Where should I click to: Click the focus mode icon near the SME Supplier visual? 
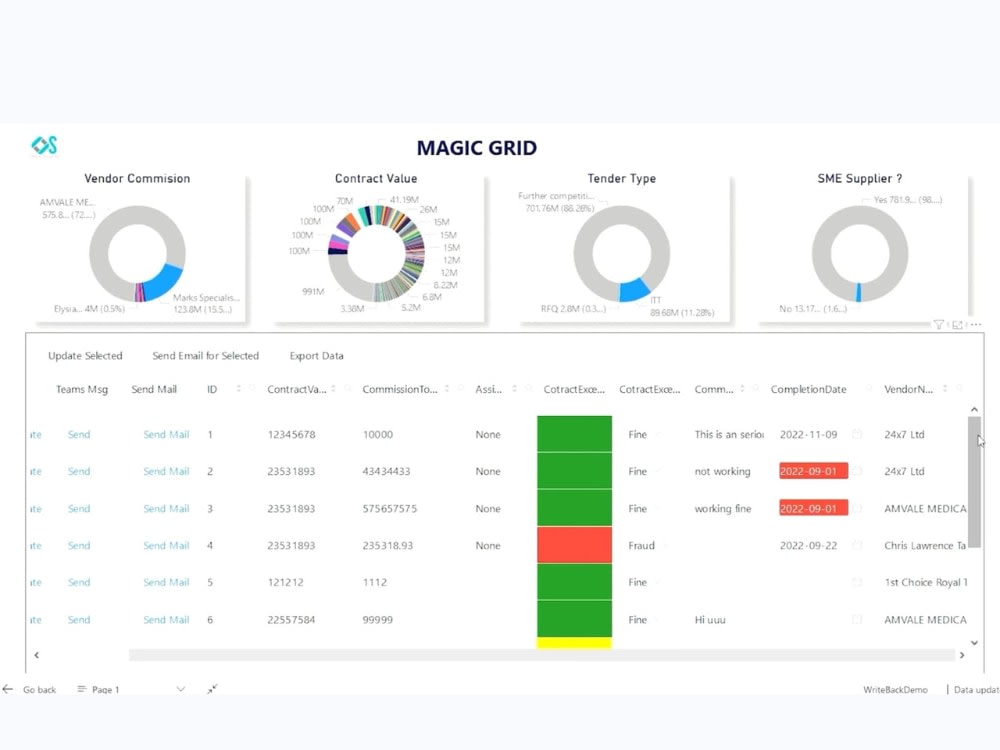pyautogui.click(x=958, y=324)
